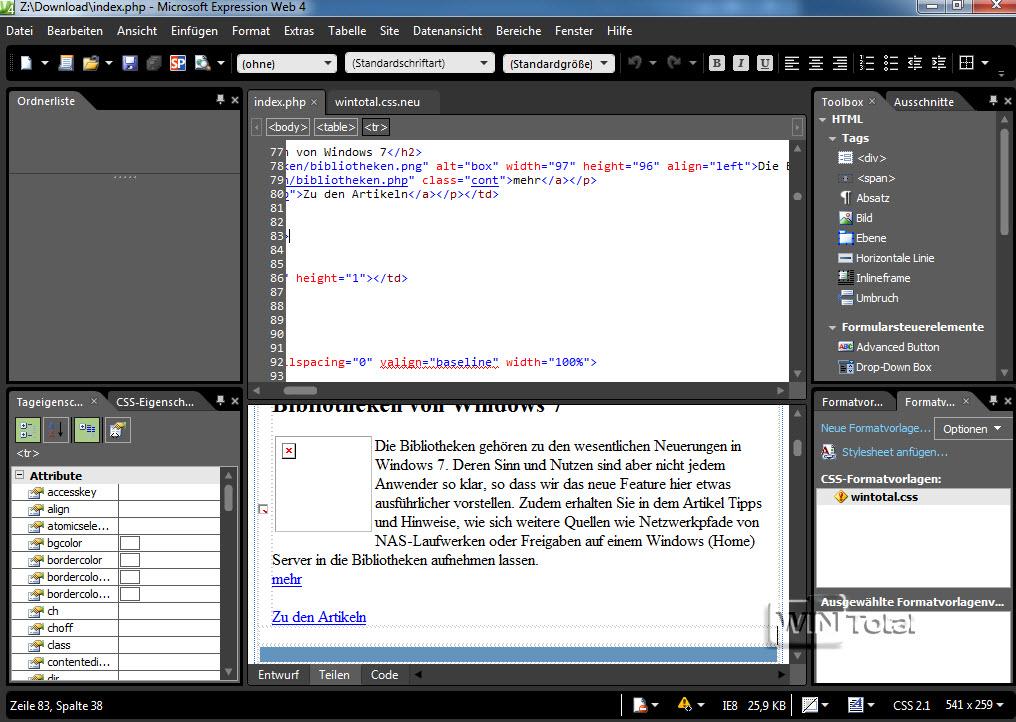Switch to the wintotal.css.neu tab
This screenshot has height=722, width=1016.
[377, 102]
